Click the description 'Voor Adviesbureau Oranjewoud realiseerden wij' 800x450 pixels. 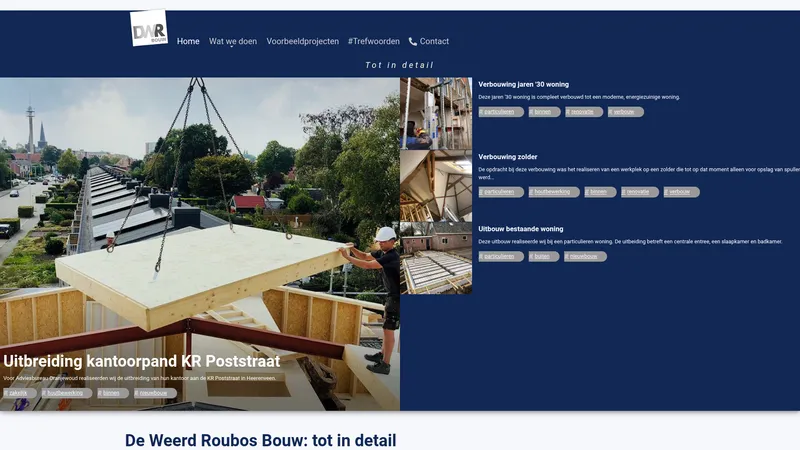tap(139, 379)
